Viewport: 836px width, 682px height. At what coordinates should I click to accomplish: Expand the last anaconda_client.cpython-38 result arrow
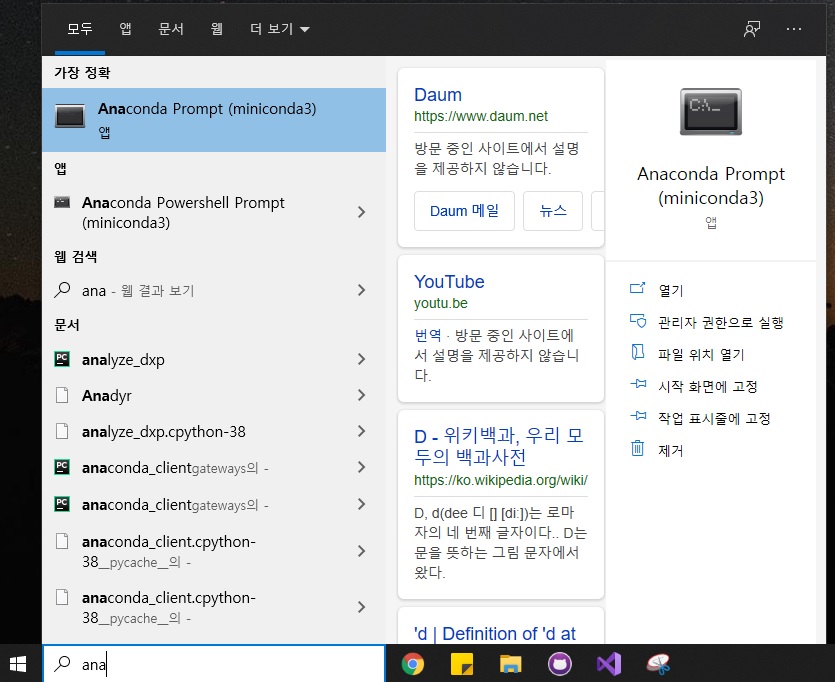point(361,607)
